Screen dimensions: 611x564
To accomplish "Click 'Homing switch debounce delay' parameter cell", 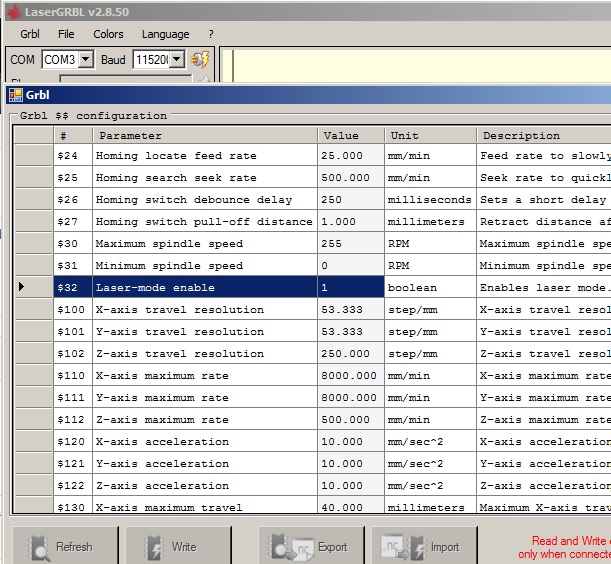I will (x=205, y=200).
